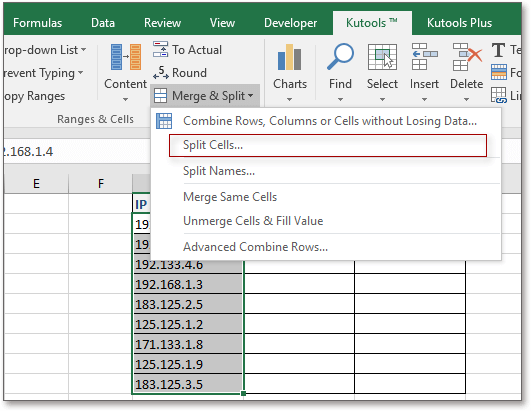Click the Format icon below the Text tools icon
Screen dimensions: 531x411
pyautogui.click(x=499, y=72)
